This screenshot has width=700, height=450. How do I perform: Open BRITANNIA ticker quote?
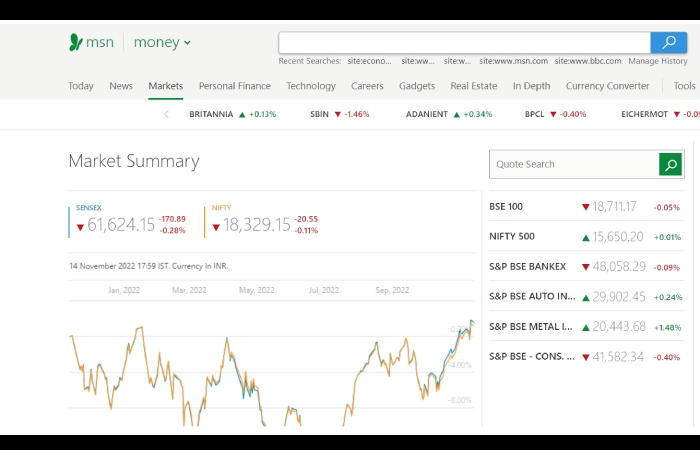[233, 114]
